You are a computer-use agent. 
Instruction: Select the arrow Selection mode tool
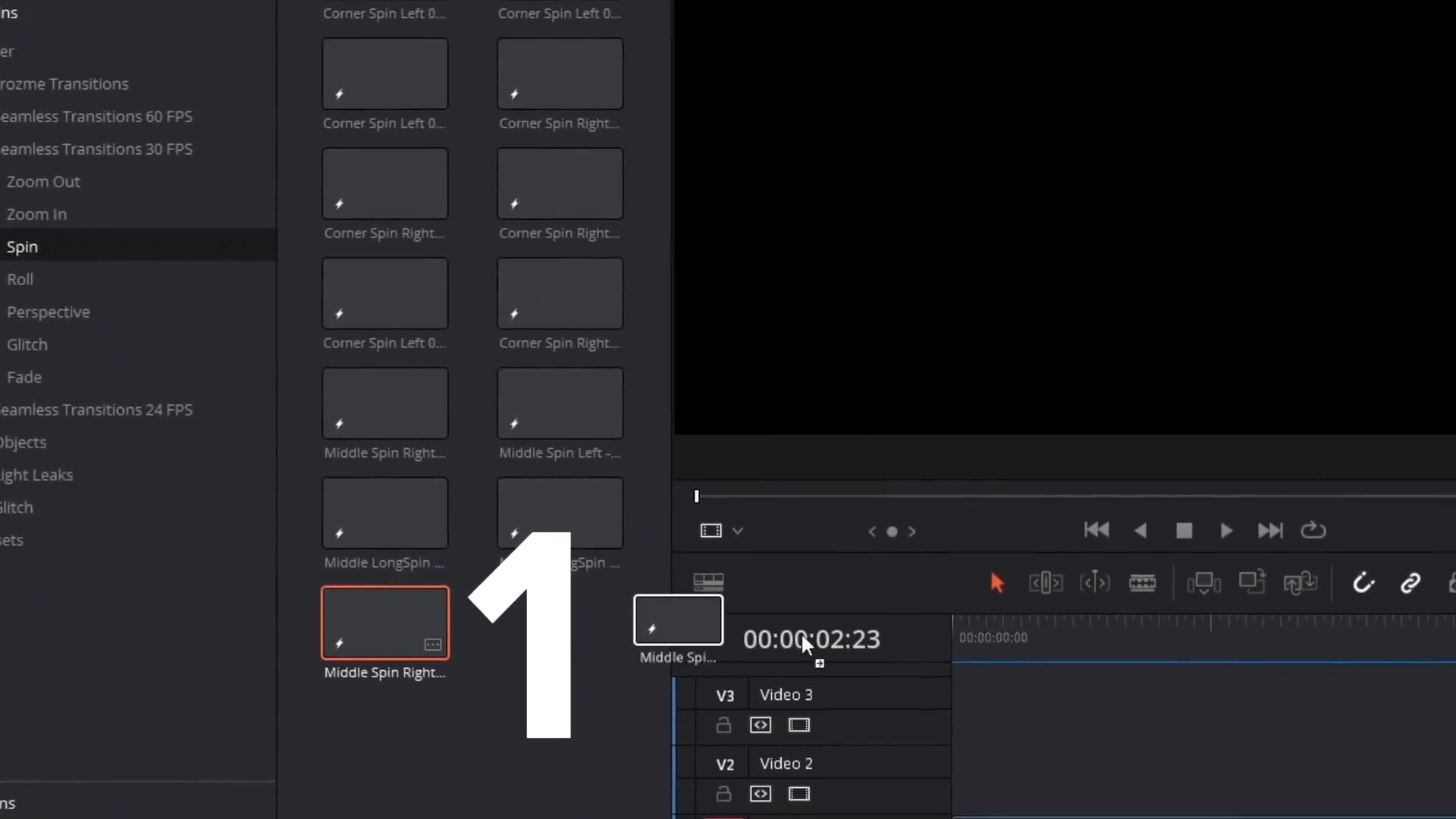click(997, 582)
